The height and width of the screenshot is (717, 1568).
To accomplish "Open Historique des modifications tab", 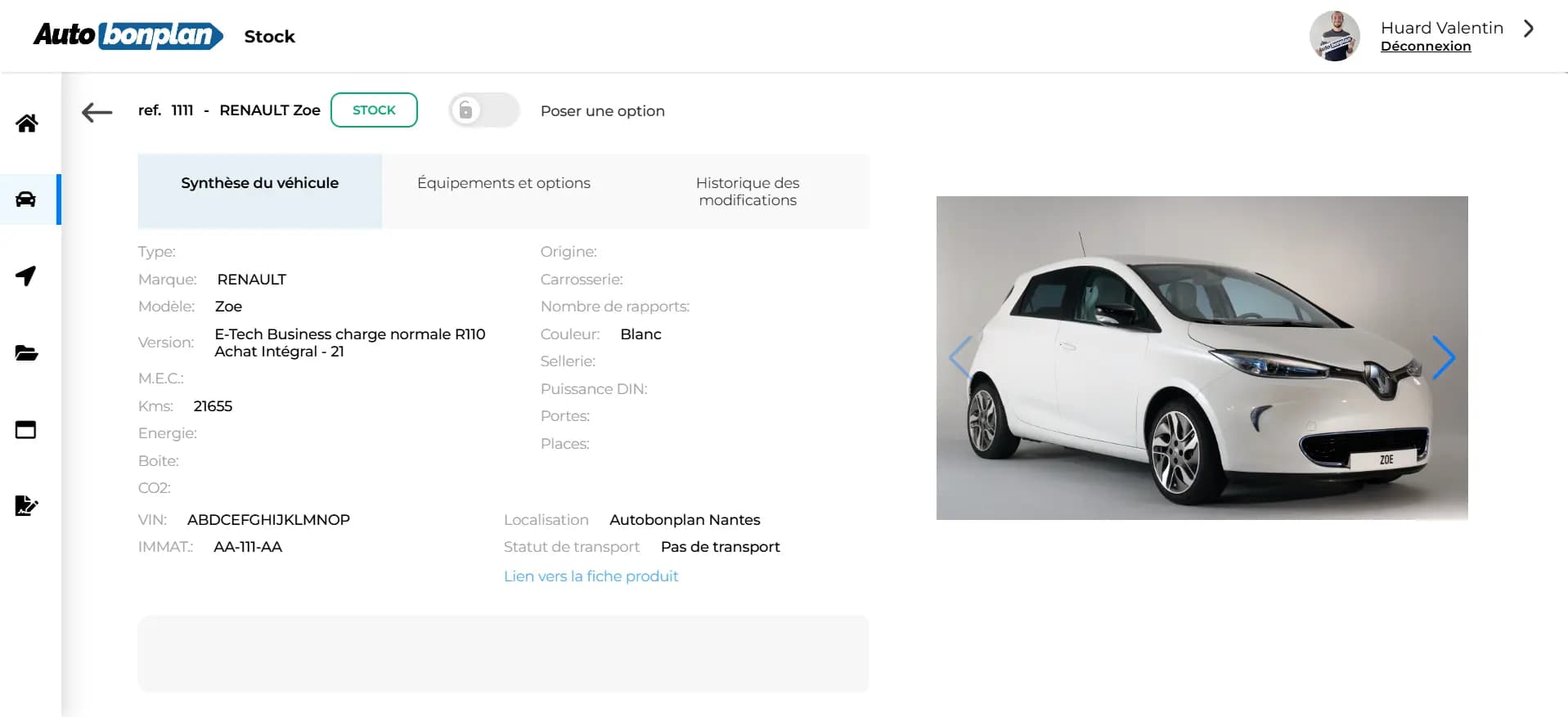I will [747, 191].
